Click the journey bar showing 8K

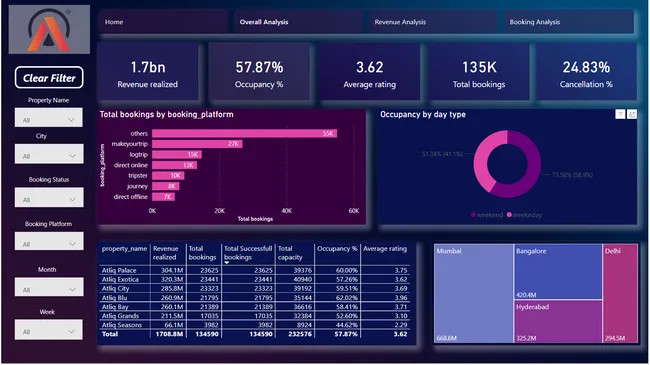pos(165,186)
